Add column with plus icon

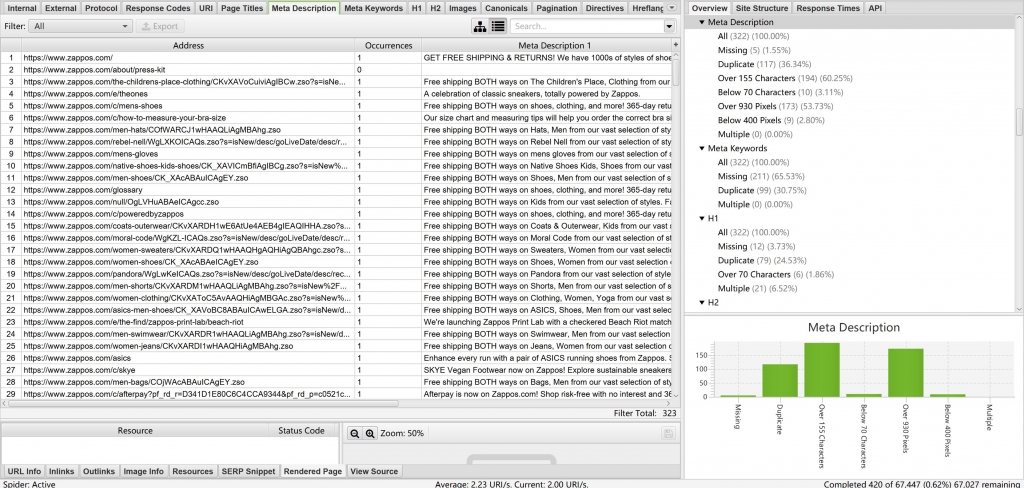675,45
